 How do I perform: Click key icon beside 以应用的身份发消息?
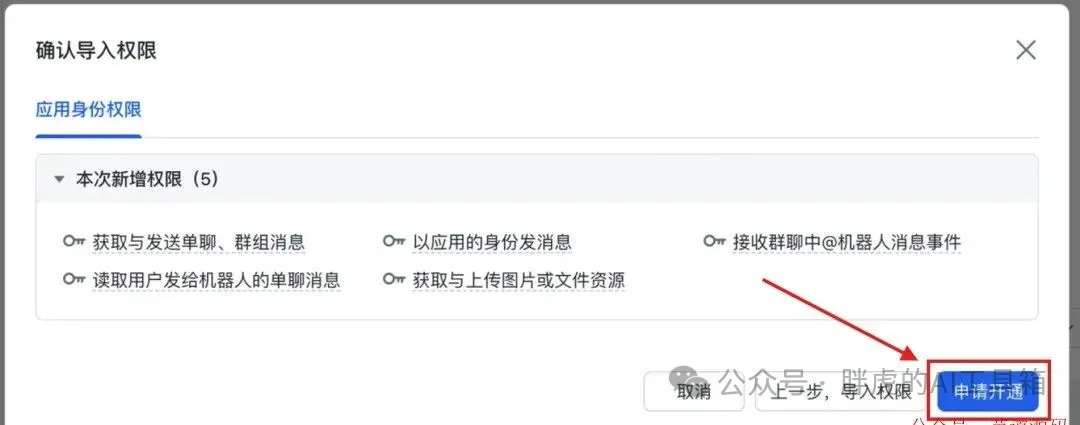394,242
